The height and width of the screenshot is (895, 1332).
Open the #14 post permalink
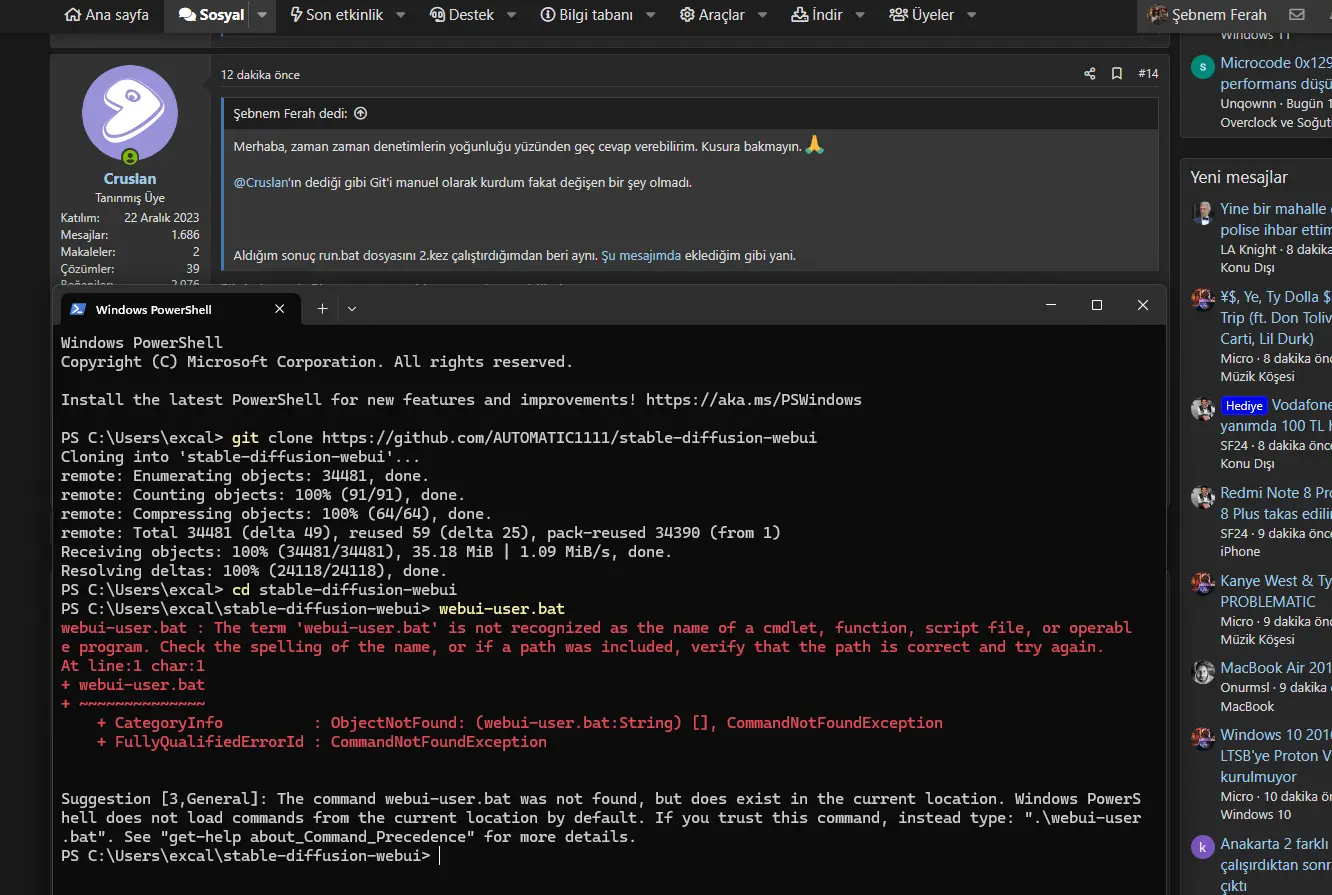pyautogui.click(x=1148, y=74)
